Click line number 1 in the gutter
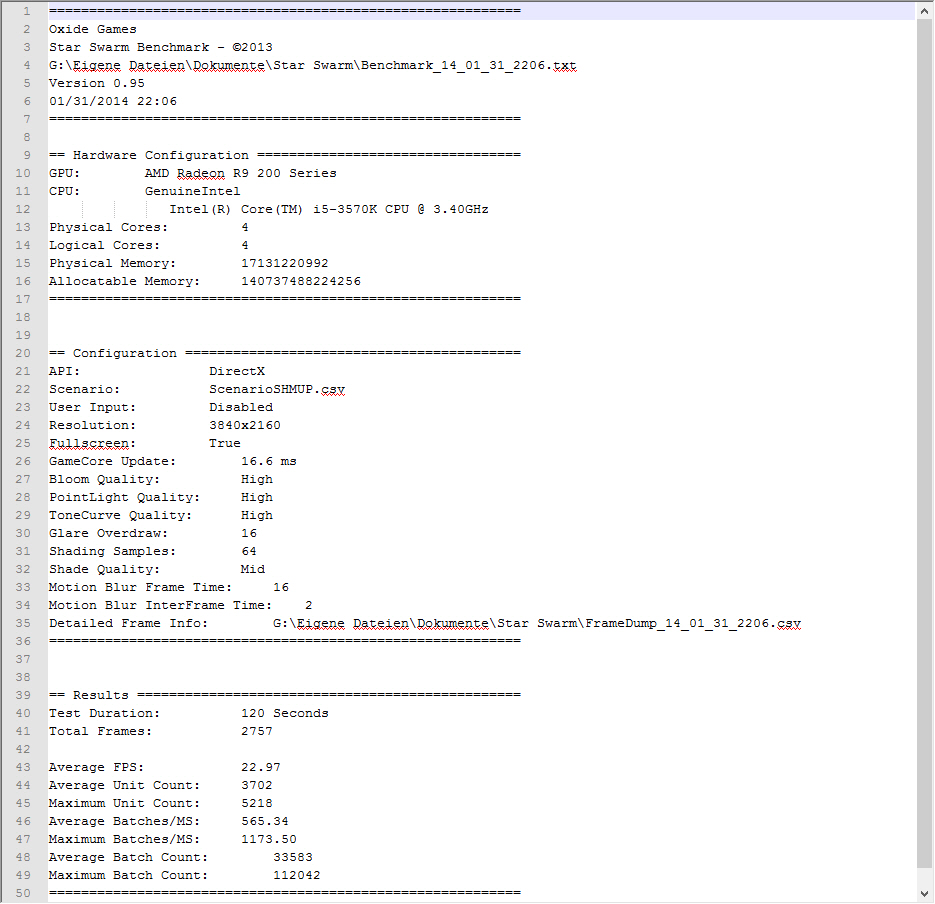The image size is (935, 904). pyautogui.click(x=26, y=11)
